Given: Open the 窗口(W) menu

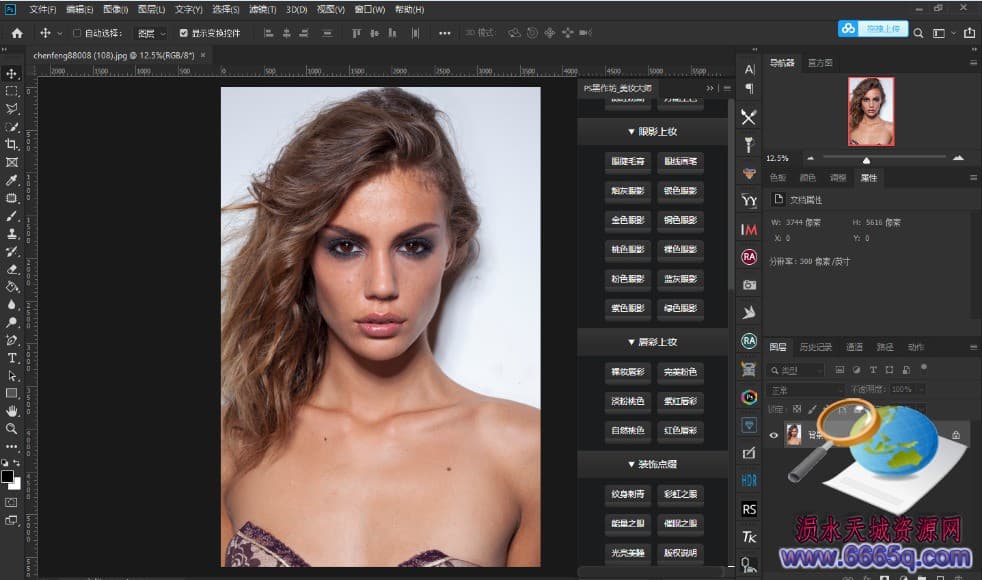Looking at the screenshot, I should click(x=370, y=9).
